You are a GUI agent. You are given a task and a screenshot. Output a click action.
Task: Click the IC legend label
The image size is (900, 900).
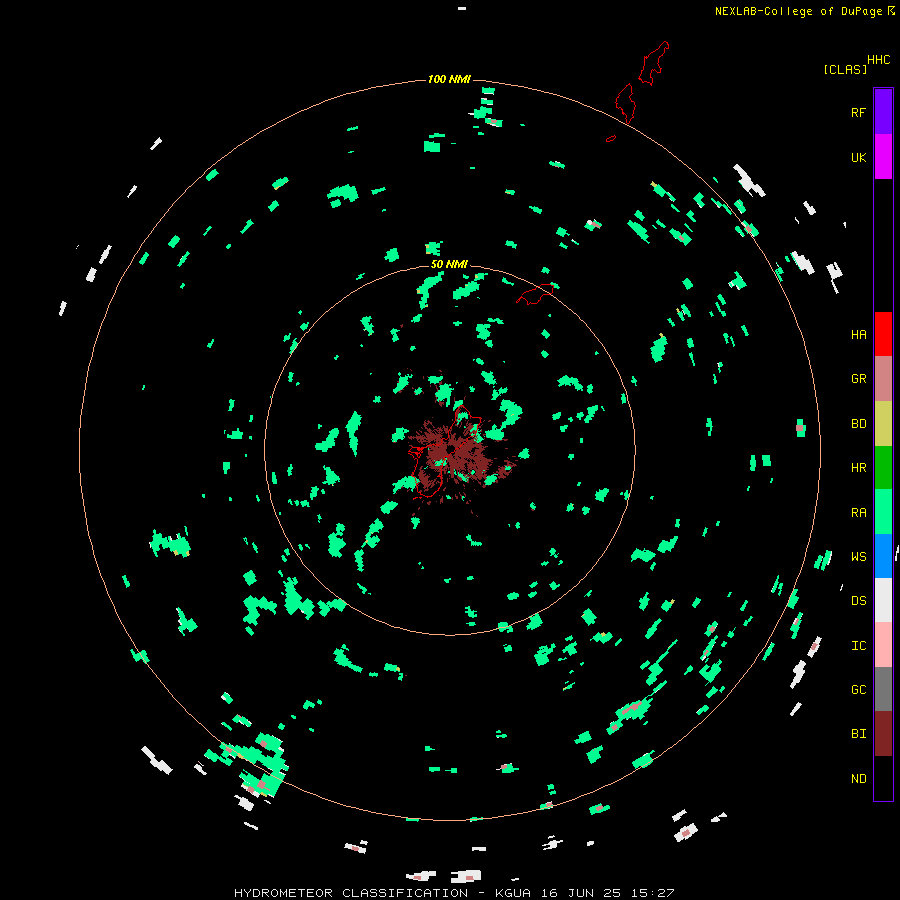click(858, 646)
